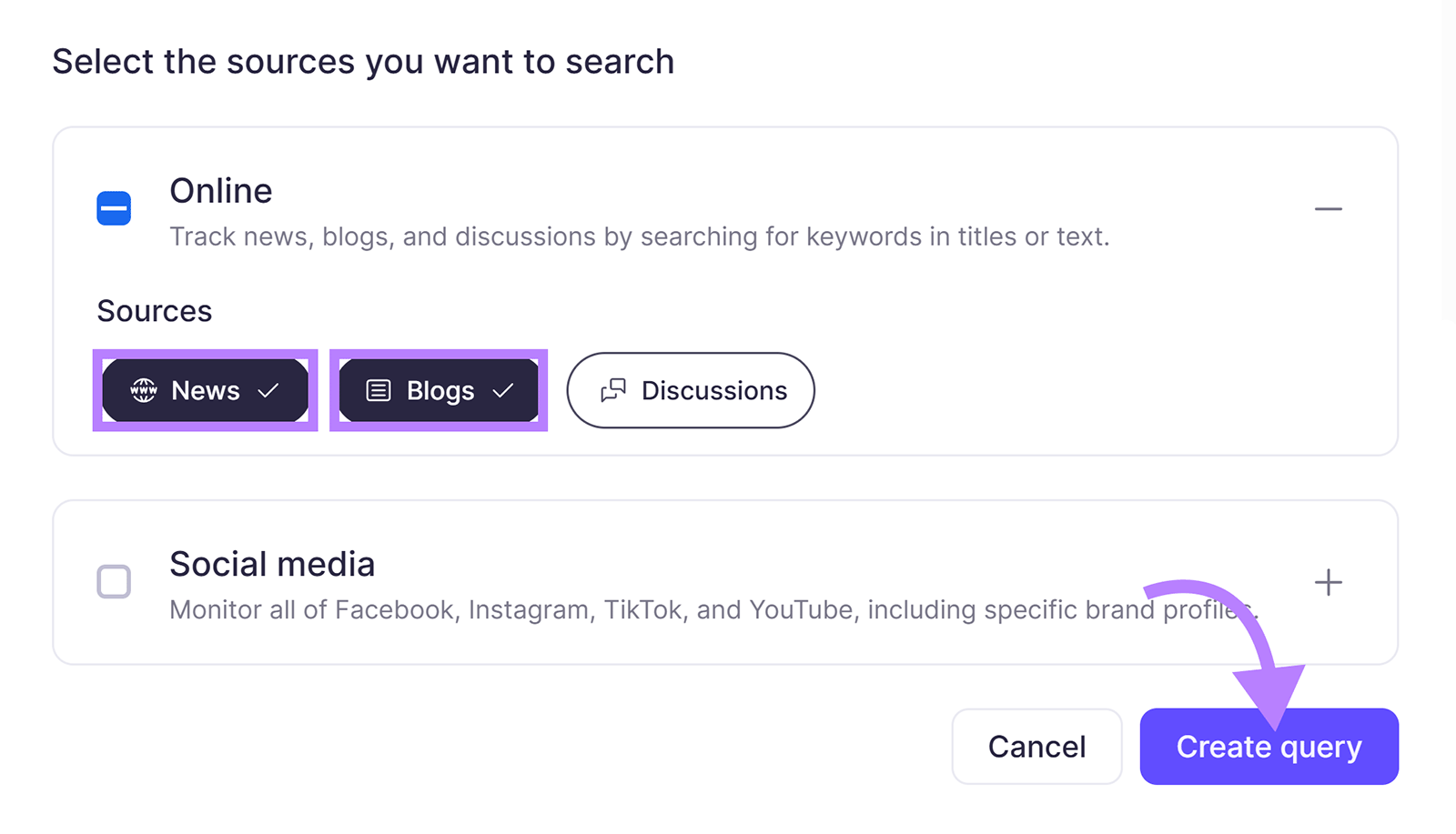1456x834 pixels.
Task: Click the Sources label above the chips
Action: (x=154, y=310)
